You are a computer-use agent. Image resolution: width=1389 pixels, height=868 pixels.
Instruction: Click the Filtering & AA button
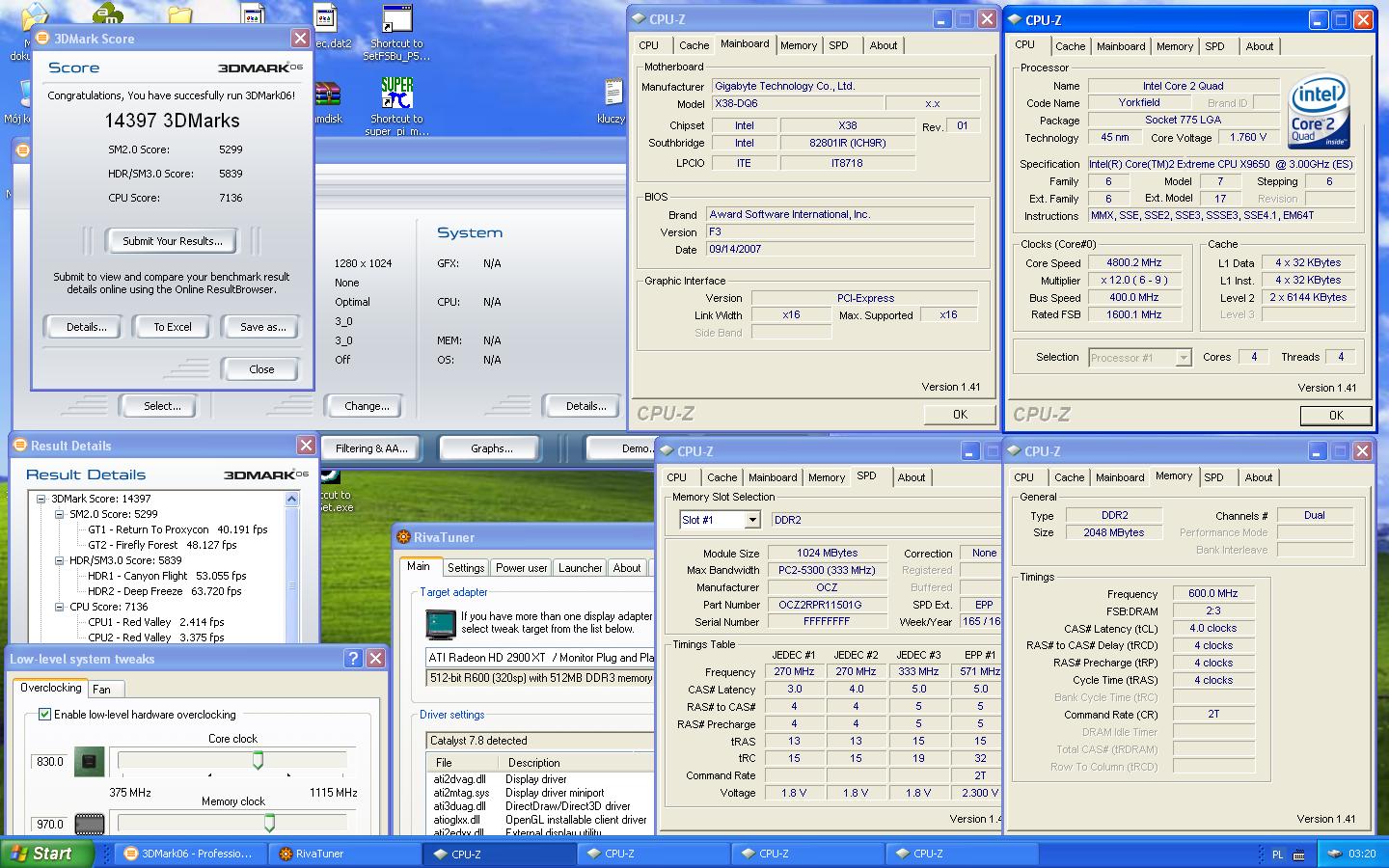coord(372,448)
